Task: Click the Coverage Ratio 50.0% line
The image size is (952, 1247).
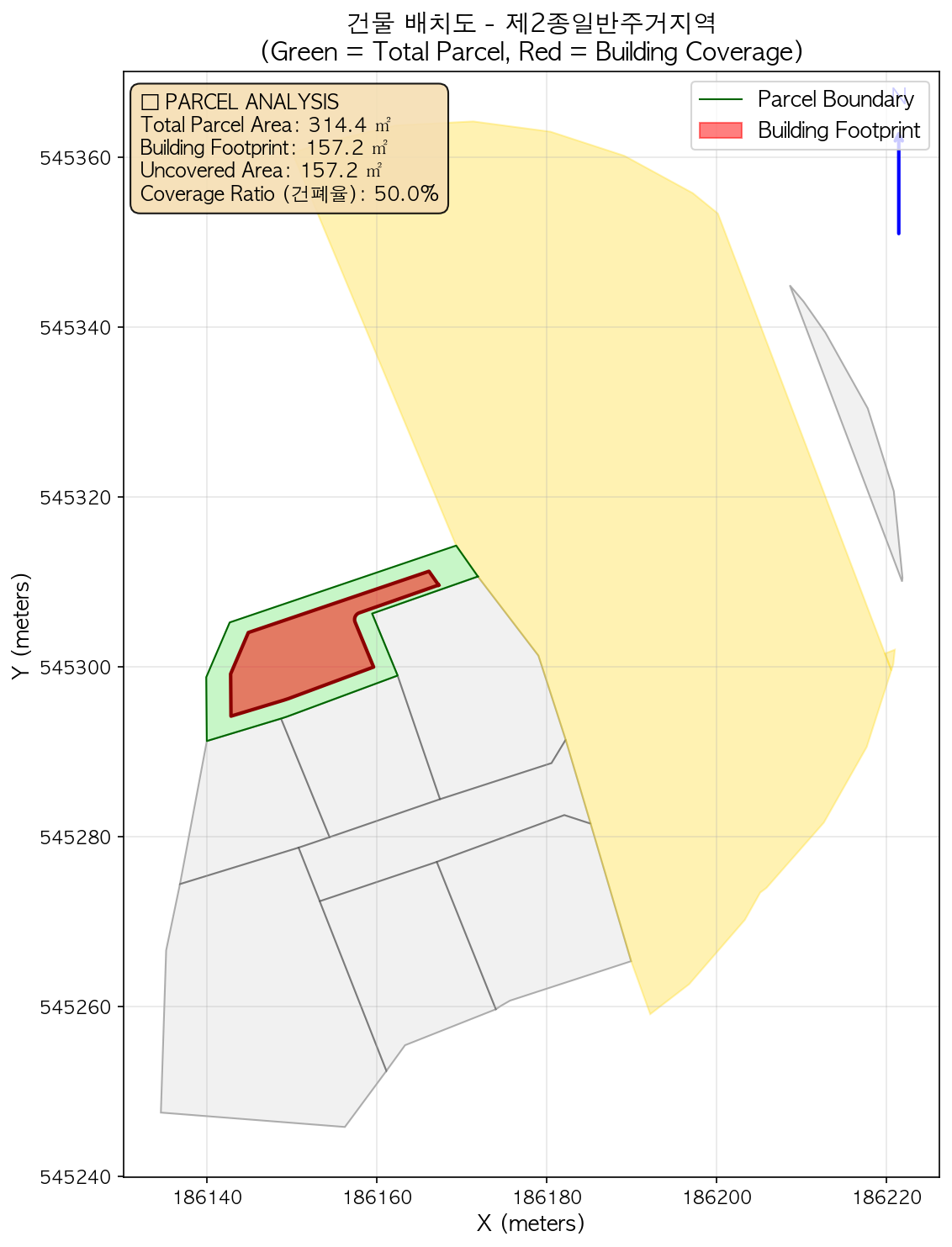Action: pos(289,194)
